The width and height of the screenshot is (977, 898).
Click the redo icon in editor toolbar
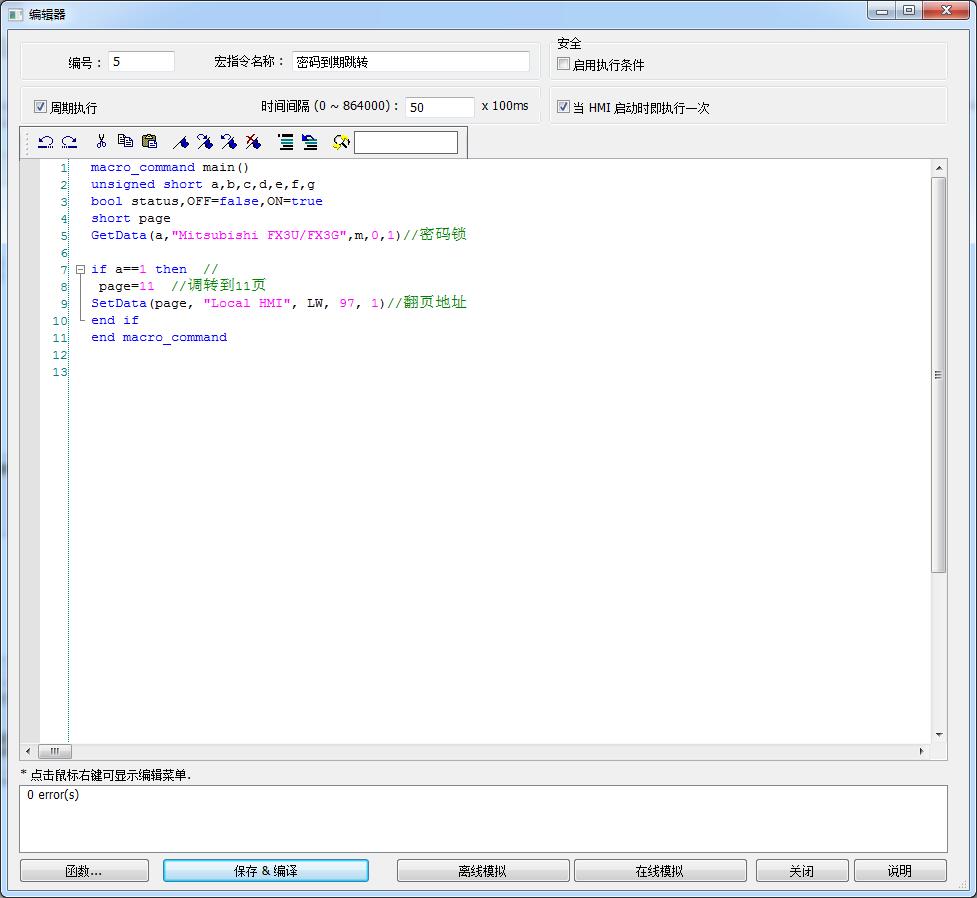click(69, 142)
